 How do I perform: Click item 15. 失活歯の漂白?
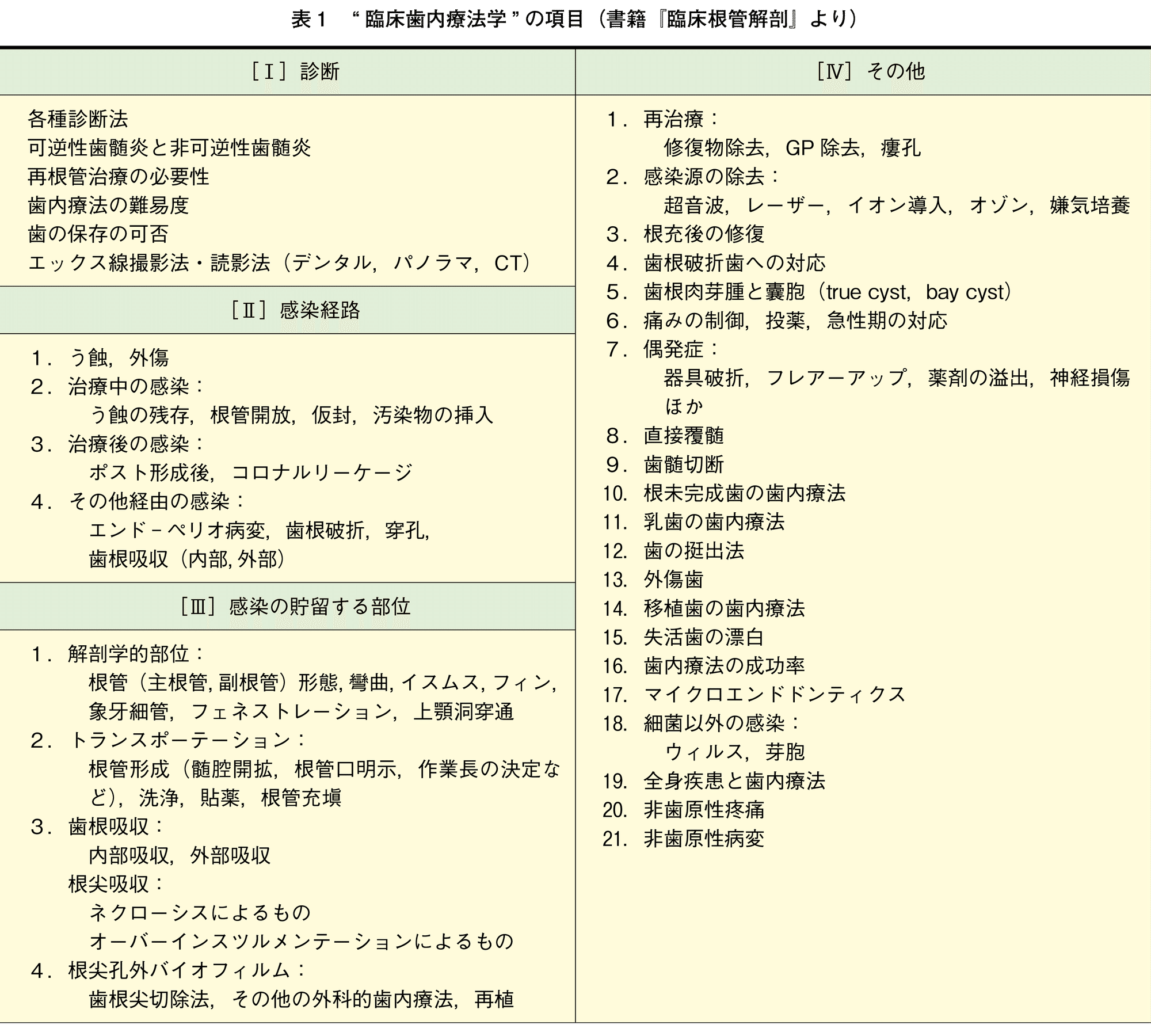(684, 637)
